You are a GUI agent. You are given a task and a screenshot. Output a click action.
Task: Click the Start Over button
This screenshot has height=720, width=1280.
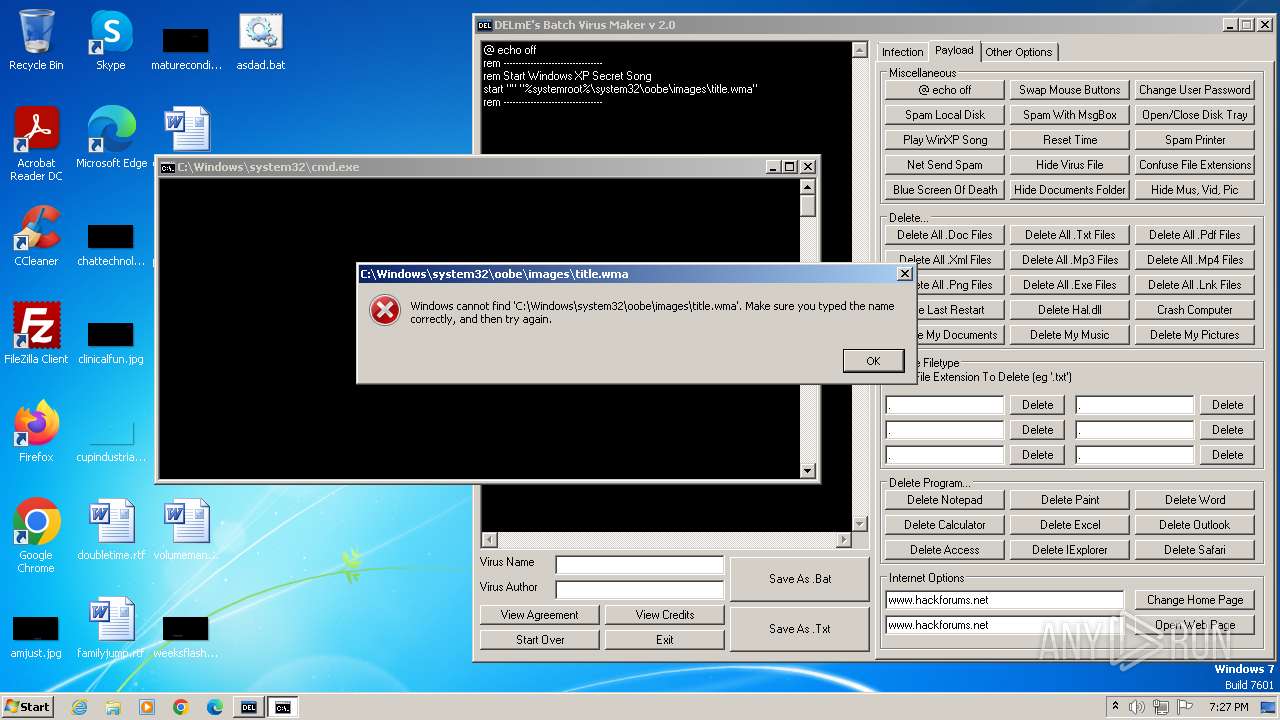[x=540, y=640]
